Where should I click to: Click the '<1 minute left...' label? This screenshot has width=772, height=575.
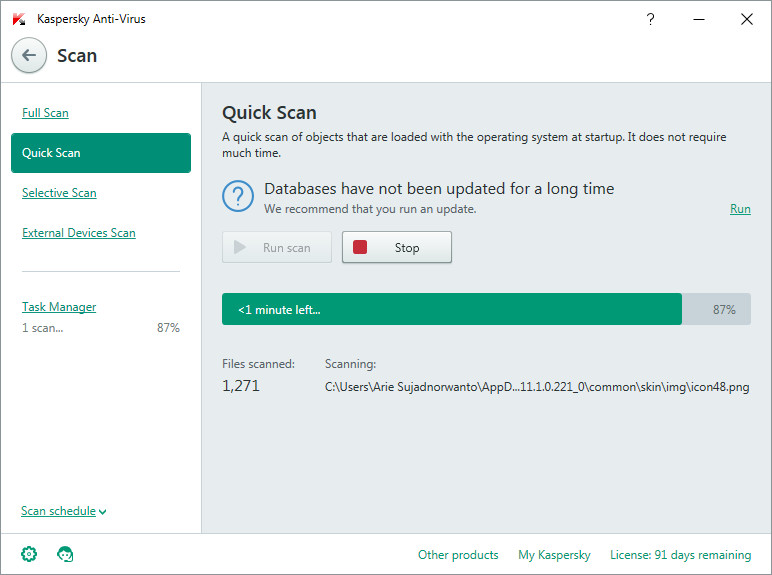point(279,310)
